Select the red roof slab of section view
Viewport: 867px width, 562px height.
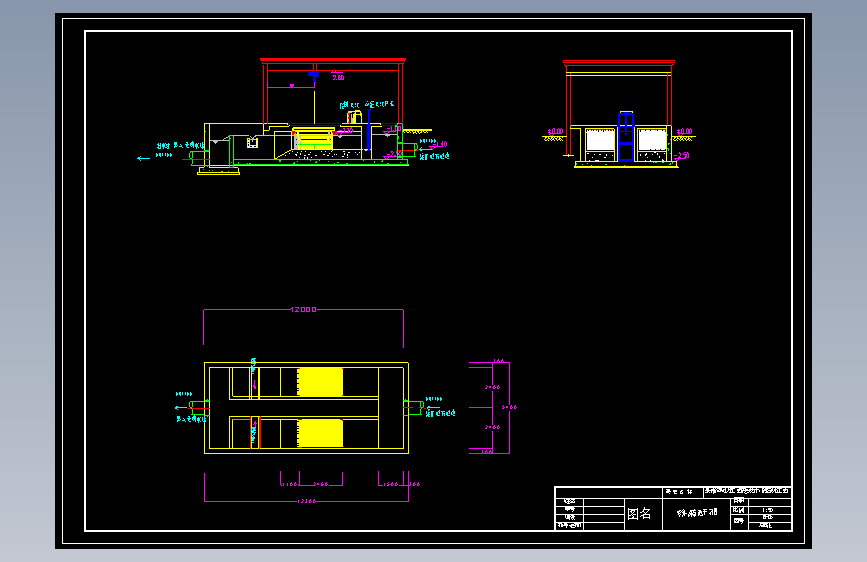333,60
